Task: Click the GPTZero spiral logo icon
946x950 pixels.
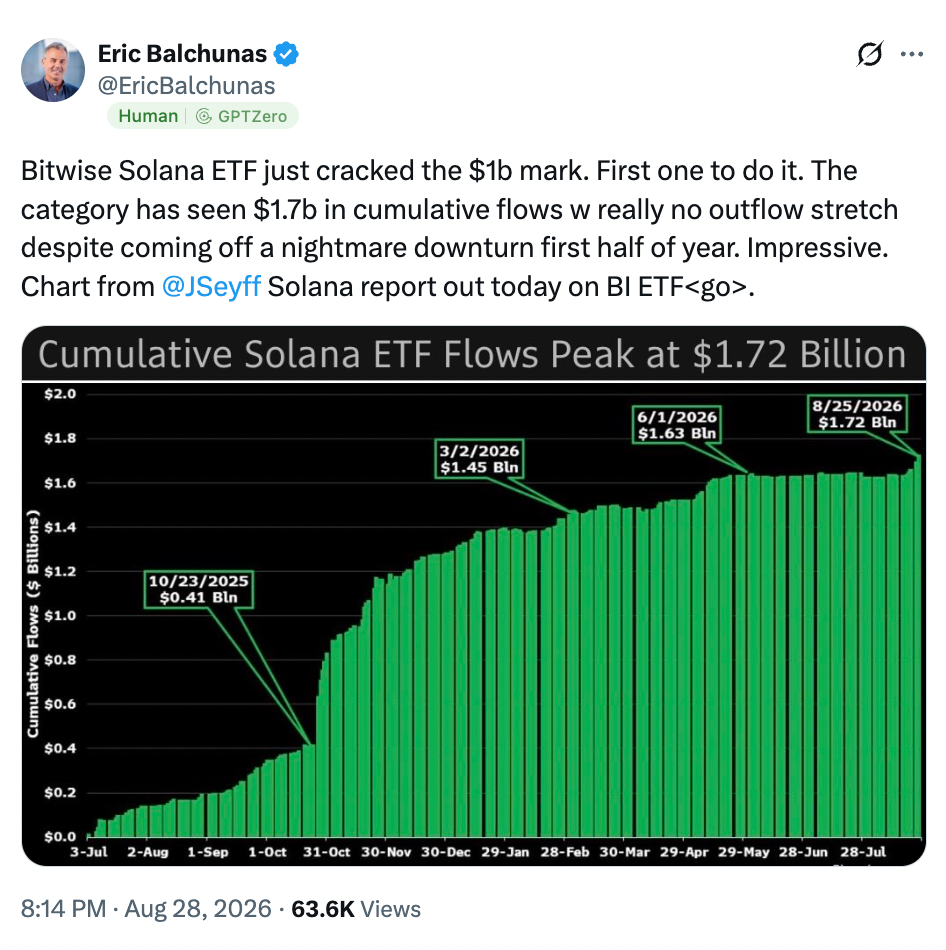Action: tap(204, 116)
